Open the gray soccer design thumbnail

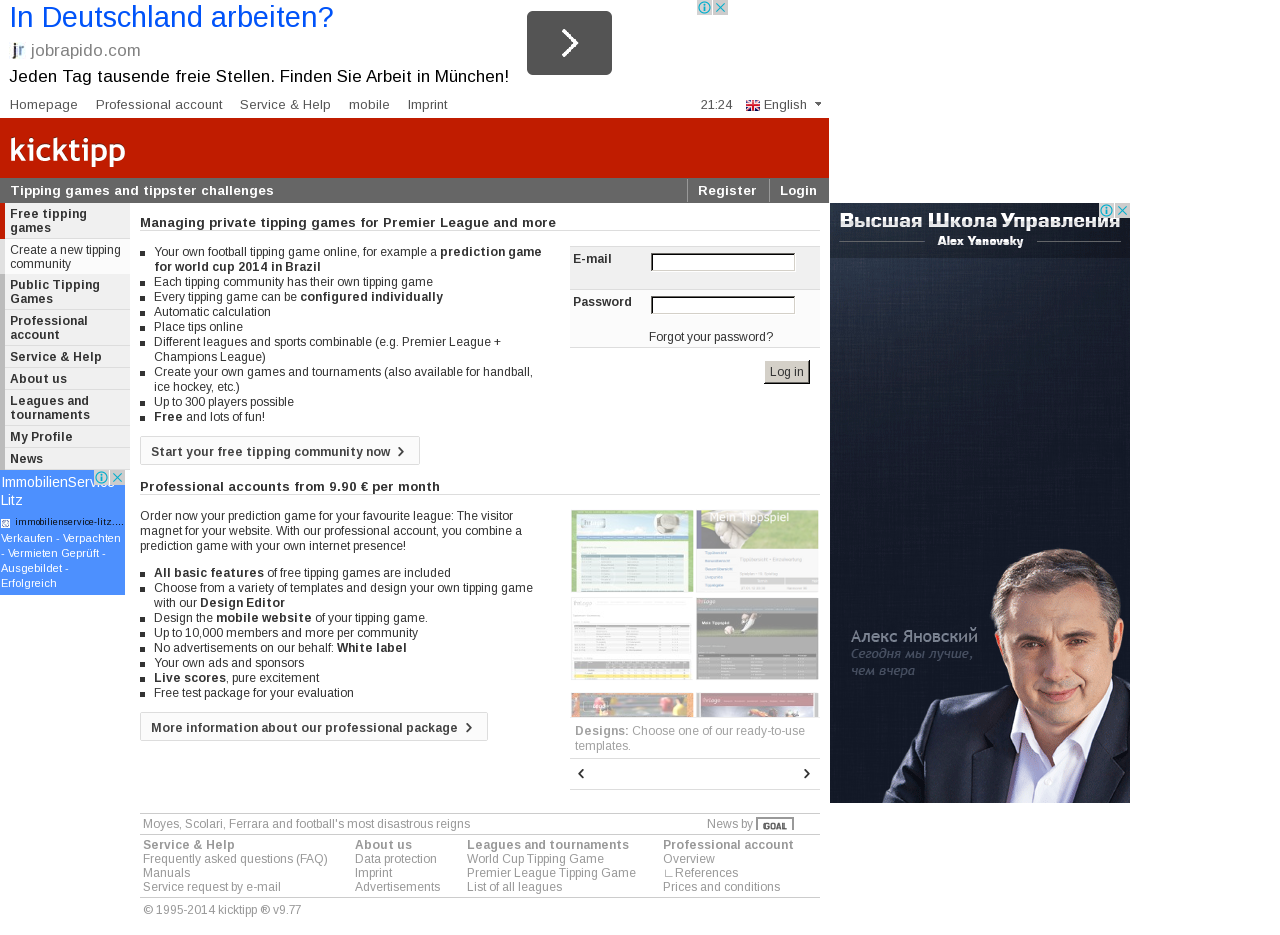(x=757, y=639)
